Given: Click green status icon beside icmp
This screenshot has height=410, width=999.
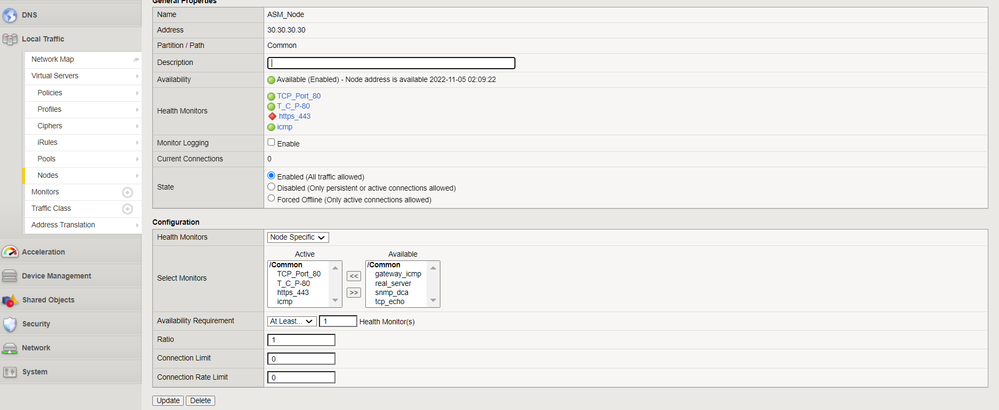Looking at the screenshot, I should coord(271,127).
